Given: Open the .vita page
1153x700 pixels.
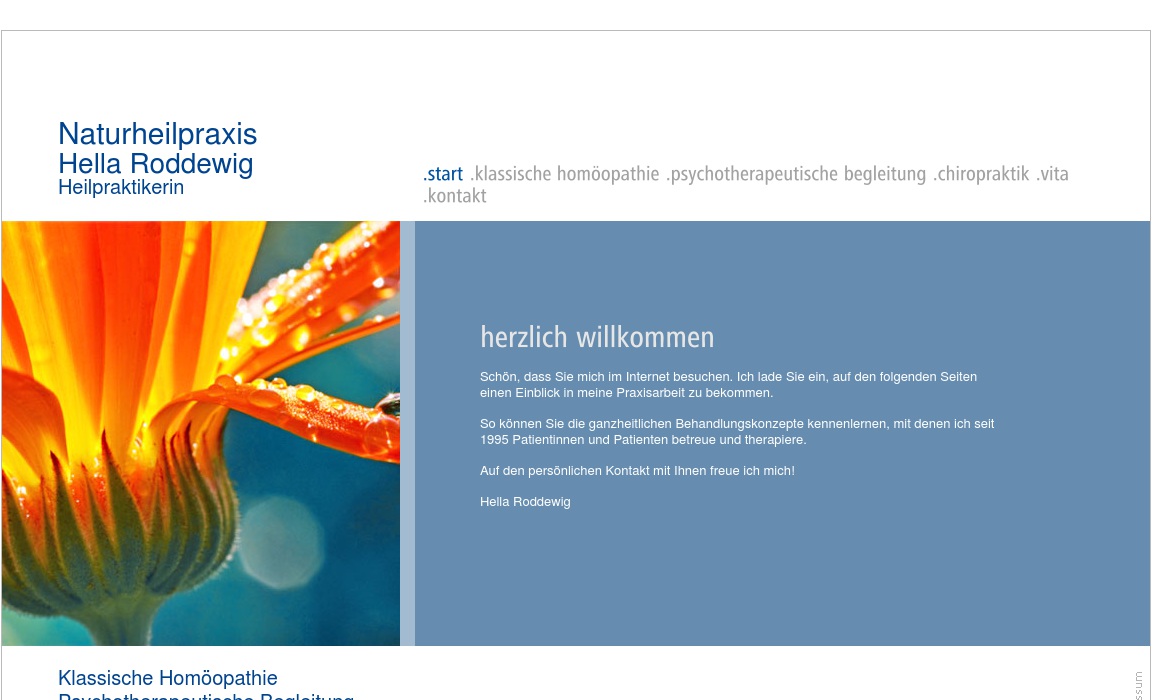Looking at the screenshot, I should coord(1052,174).
